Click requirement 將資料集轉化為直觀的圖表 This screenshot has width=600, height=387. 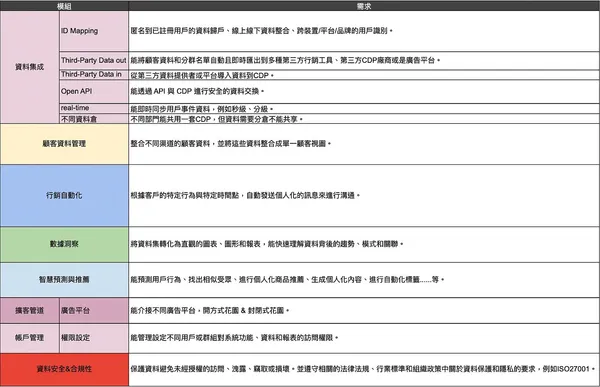[267, 244]
